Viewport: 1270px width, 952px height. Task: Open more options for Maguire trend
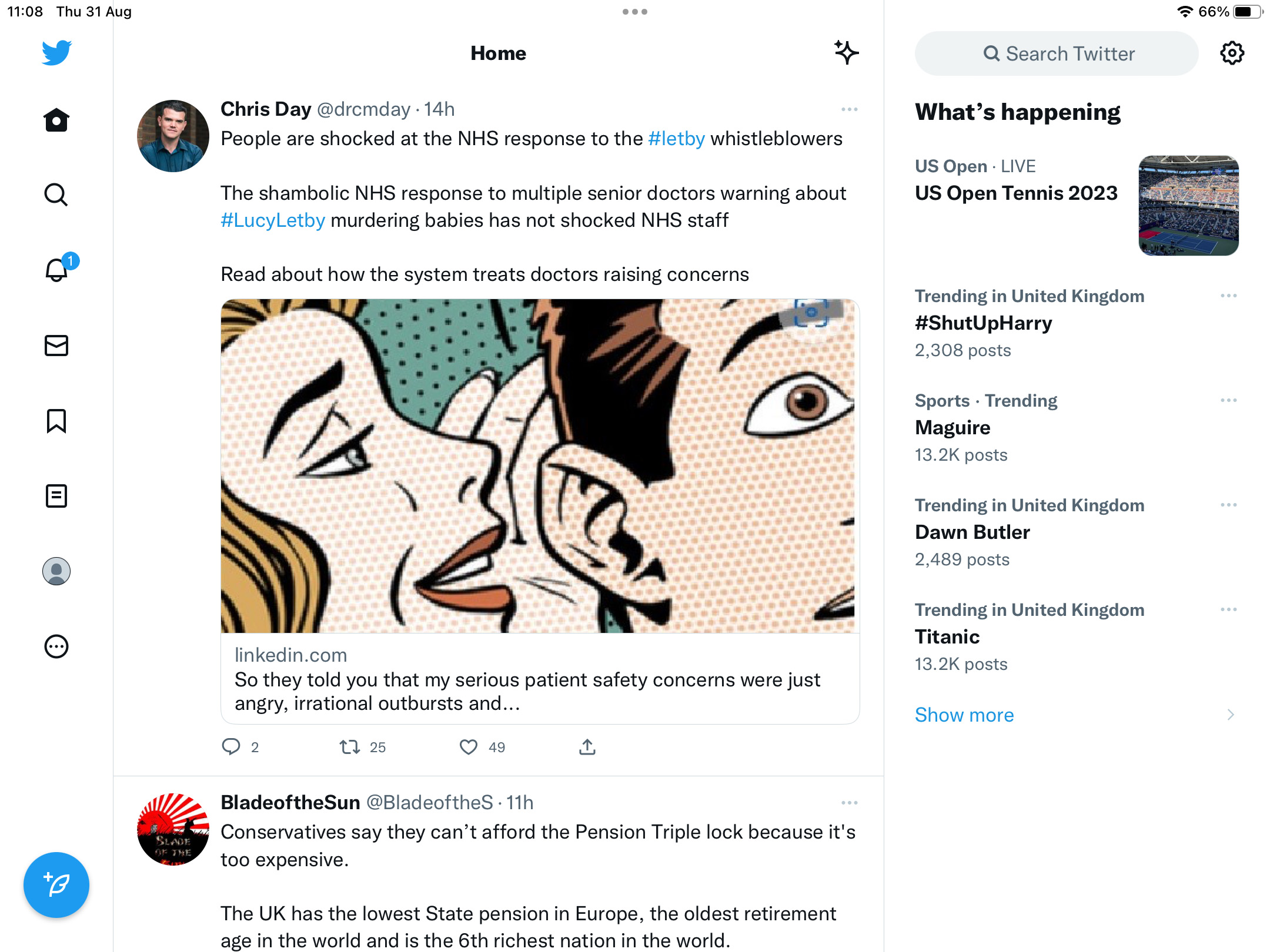(x=1228, y=400)
